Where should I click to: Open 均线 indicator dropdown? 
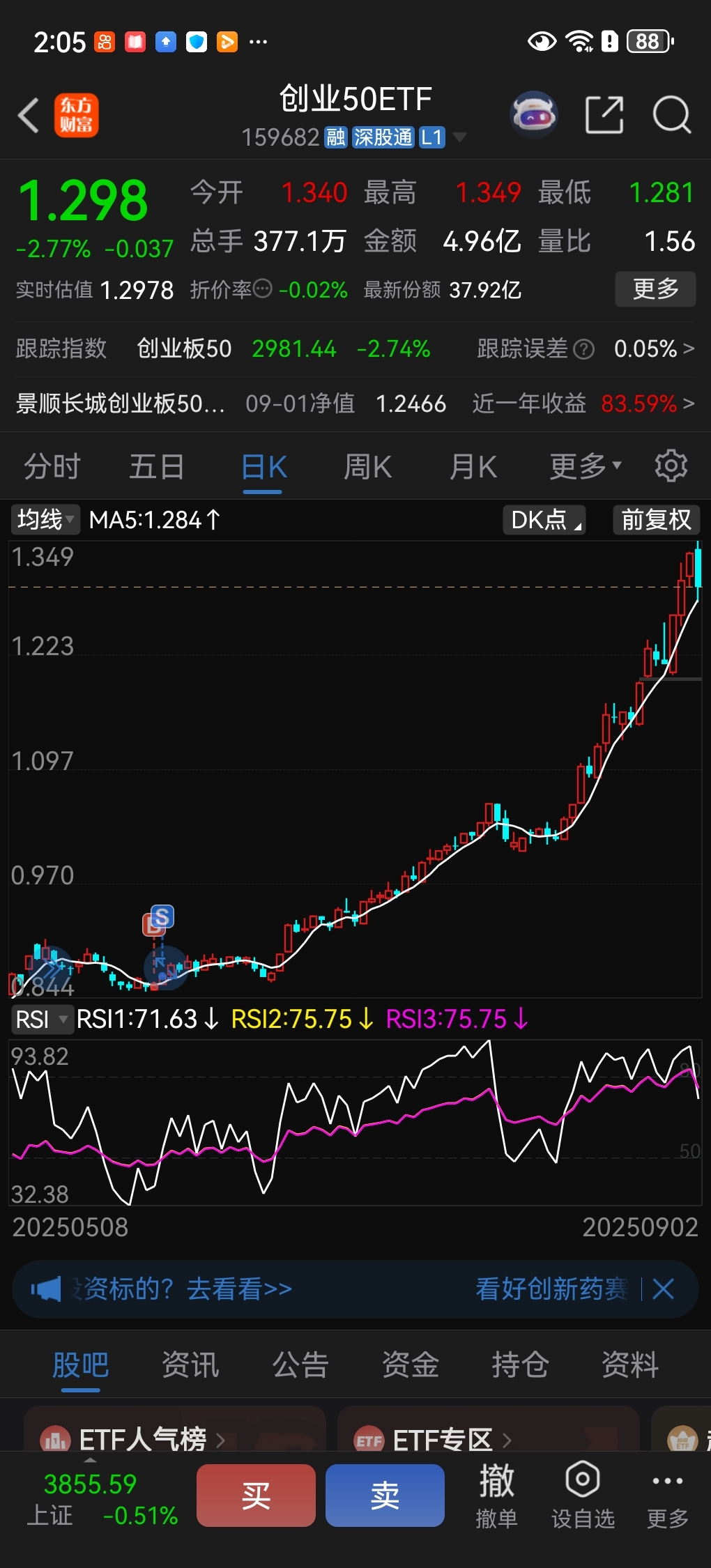pyautogui.click(x=45, y=520)
